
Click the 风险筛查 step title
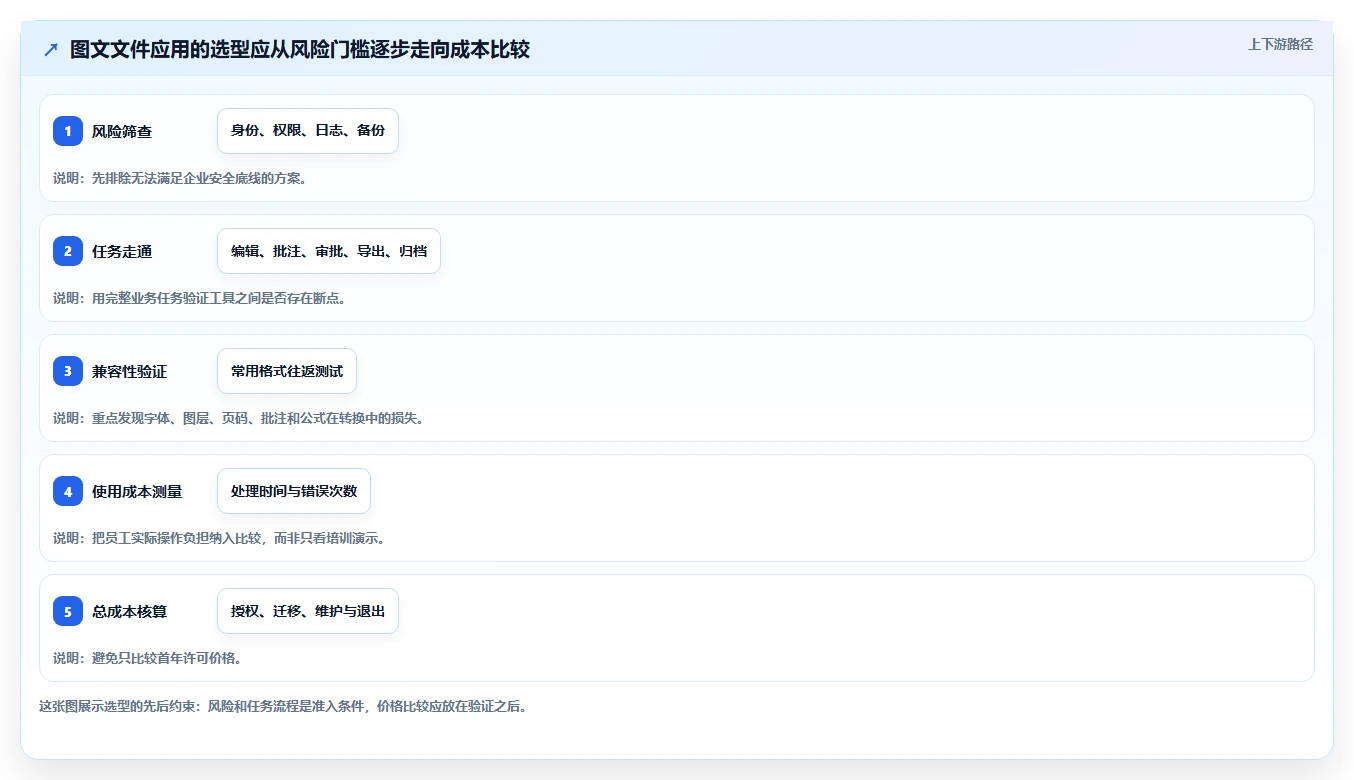click(x=122, y=131)
